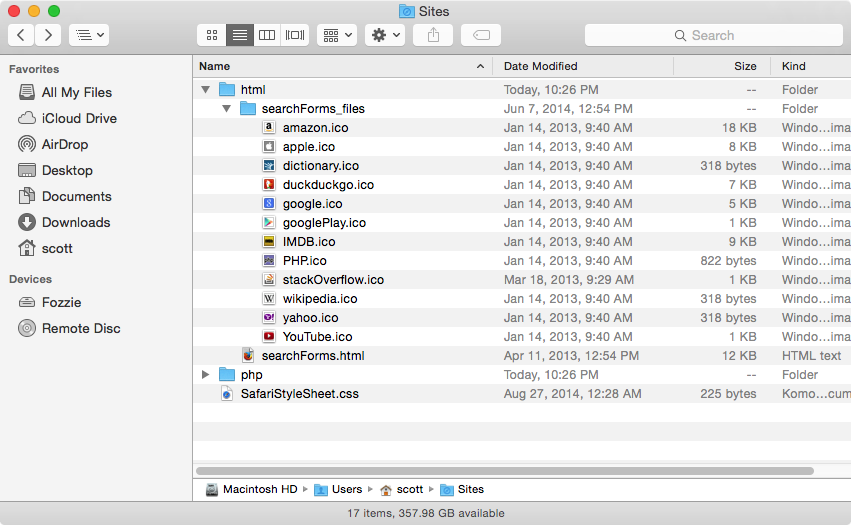Select Remote Disc in sidebar

(69, 328)
